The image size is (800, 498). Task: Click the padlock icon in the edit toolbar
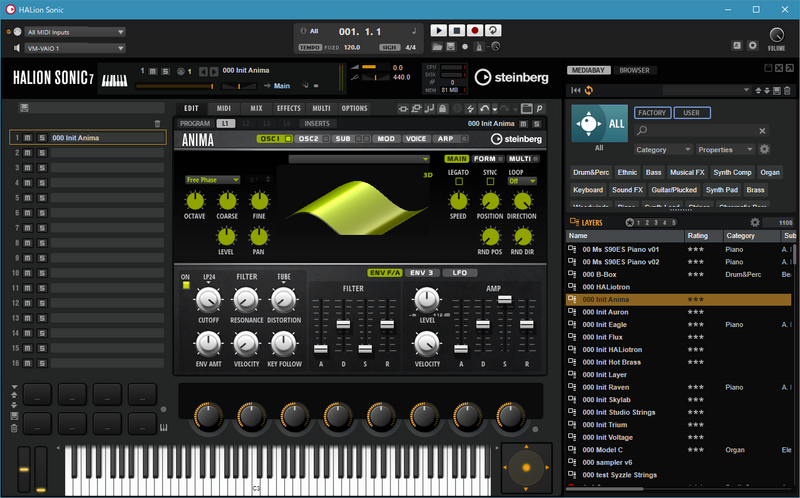click(443, 109)
